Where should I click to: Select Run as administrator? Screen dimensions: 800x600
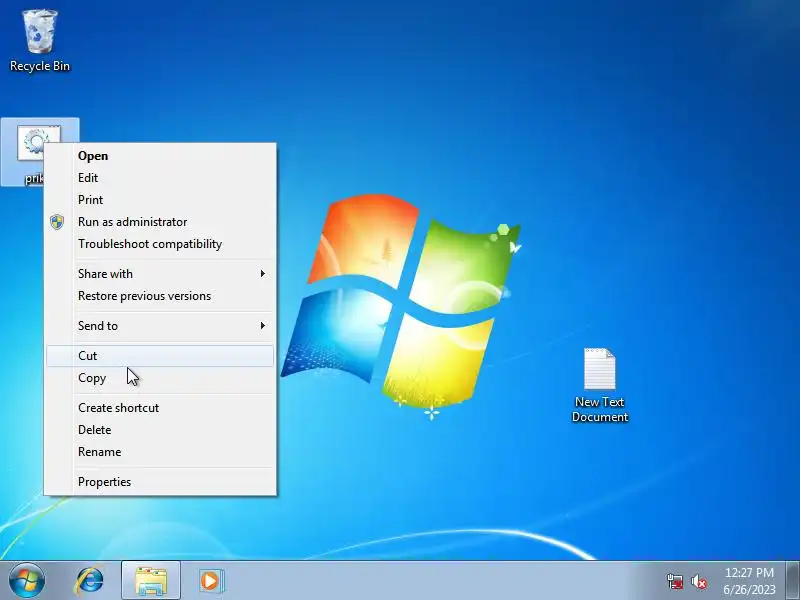click(x=160, y=222)
